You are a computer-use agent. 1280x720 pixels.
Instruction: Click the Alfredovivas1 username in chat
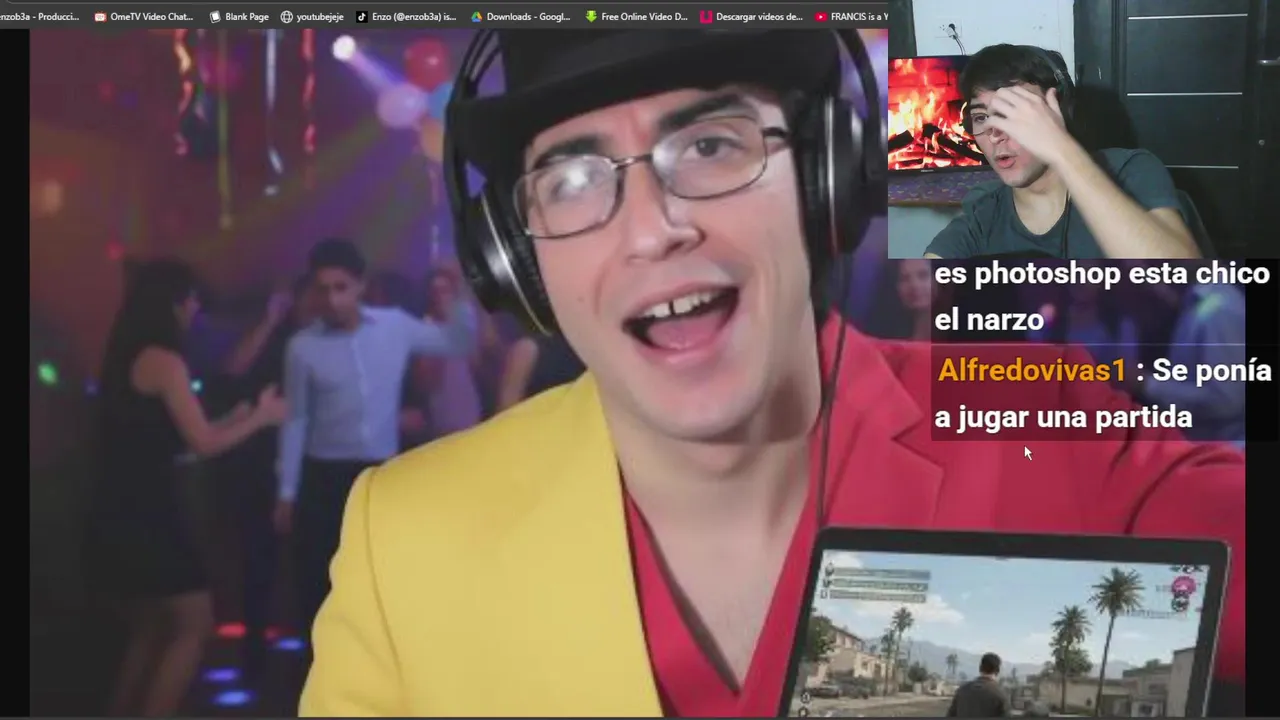(1031, 371)
